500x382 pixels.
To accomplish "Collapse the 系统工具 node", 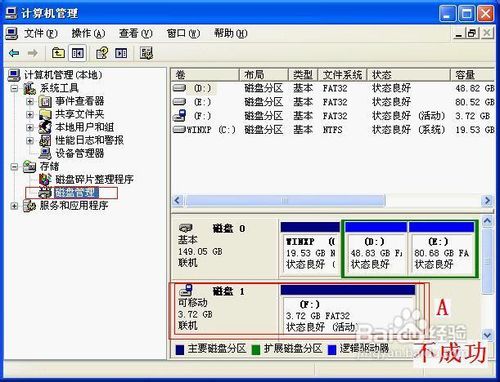I will [x=14, y=88].
